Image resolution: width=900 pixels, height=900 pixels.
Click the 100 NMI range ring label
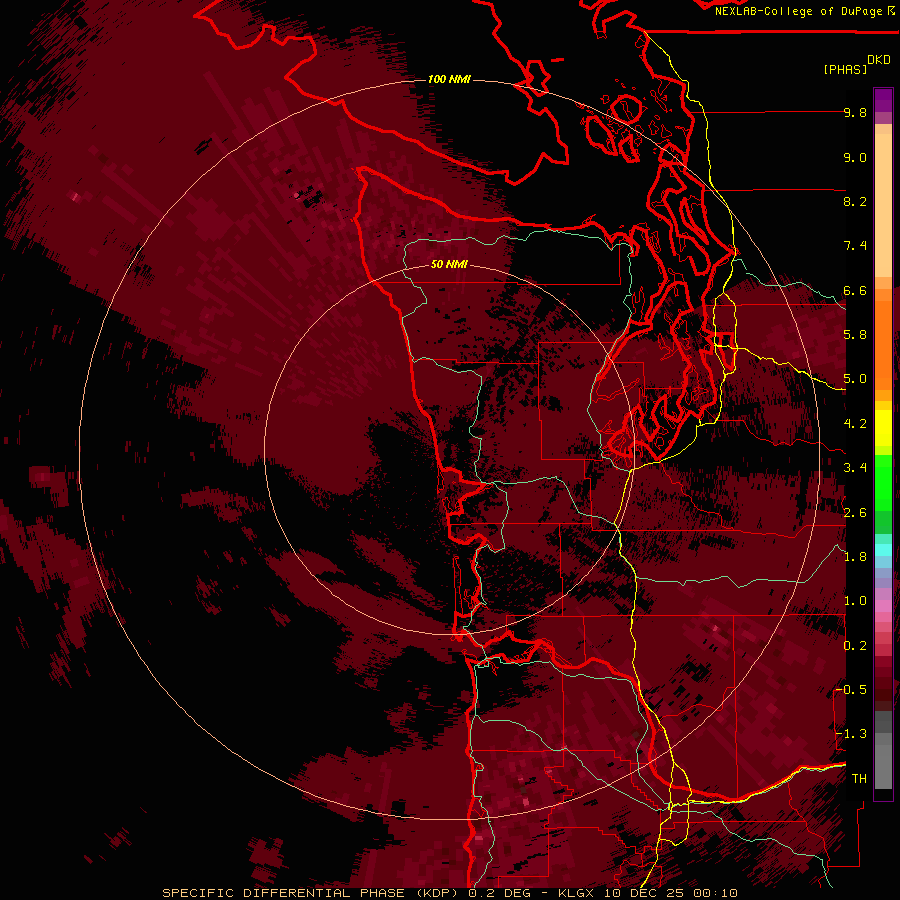click(x=449, y=79)
